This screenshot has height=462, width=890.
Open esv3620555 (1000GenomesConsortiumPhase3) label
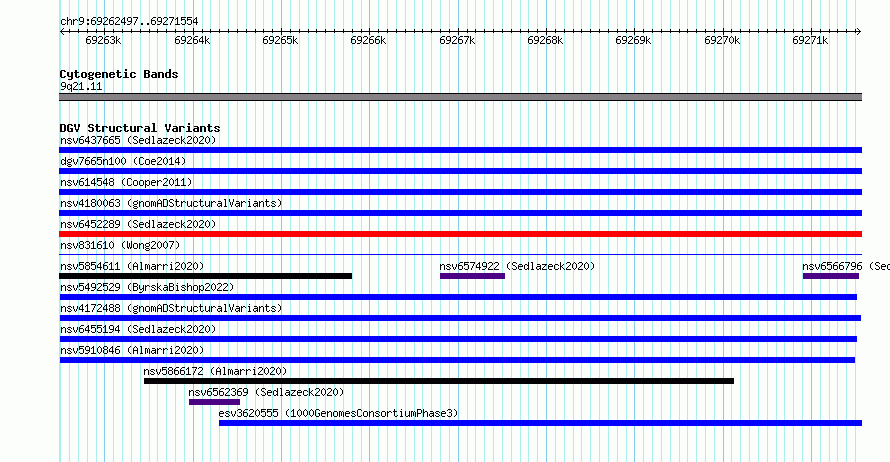point(338,413)
